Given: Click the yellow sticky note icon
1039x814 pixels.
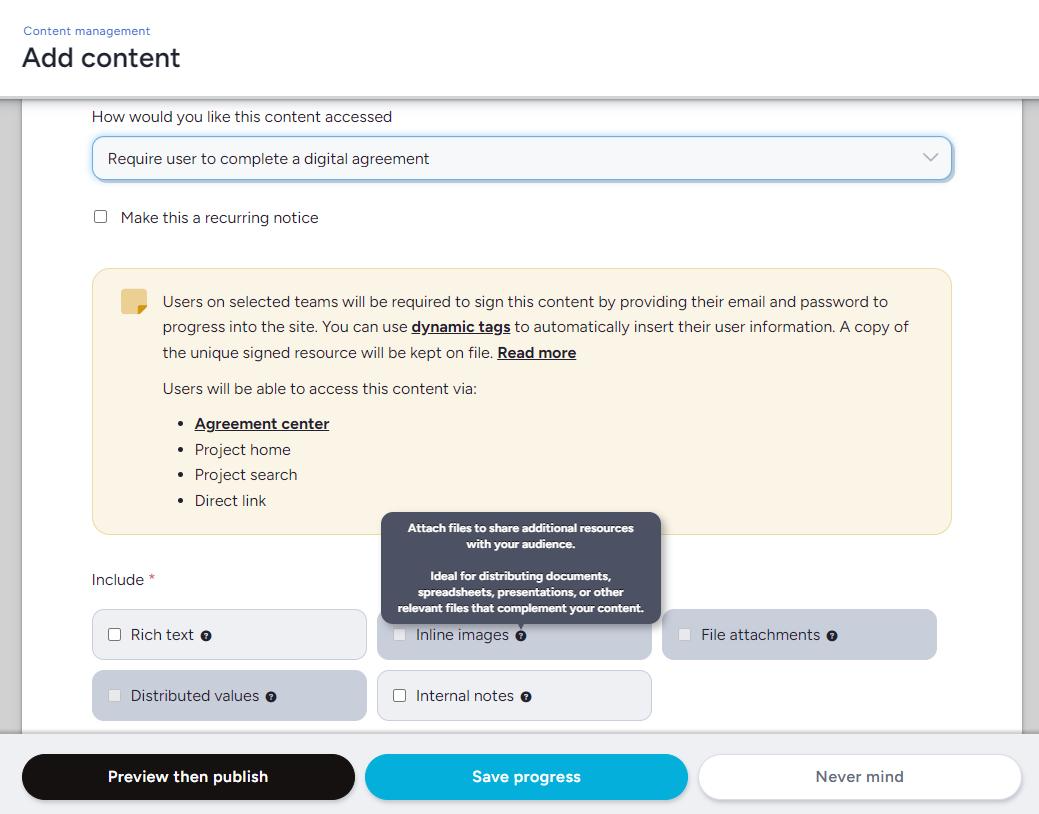Looking at the screenshot, I should pyautogui.click(x=134, y=302).
